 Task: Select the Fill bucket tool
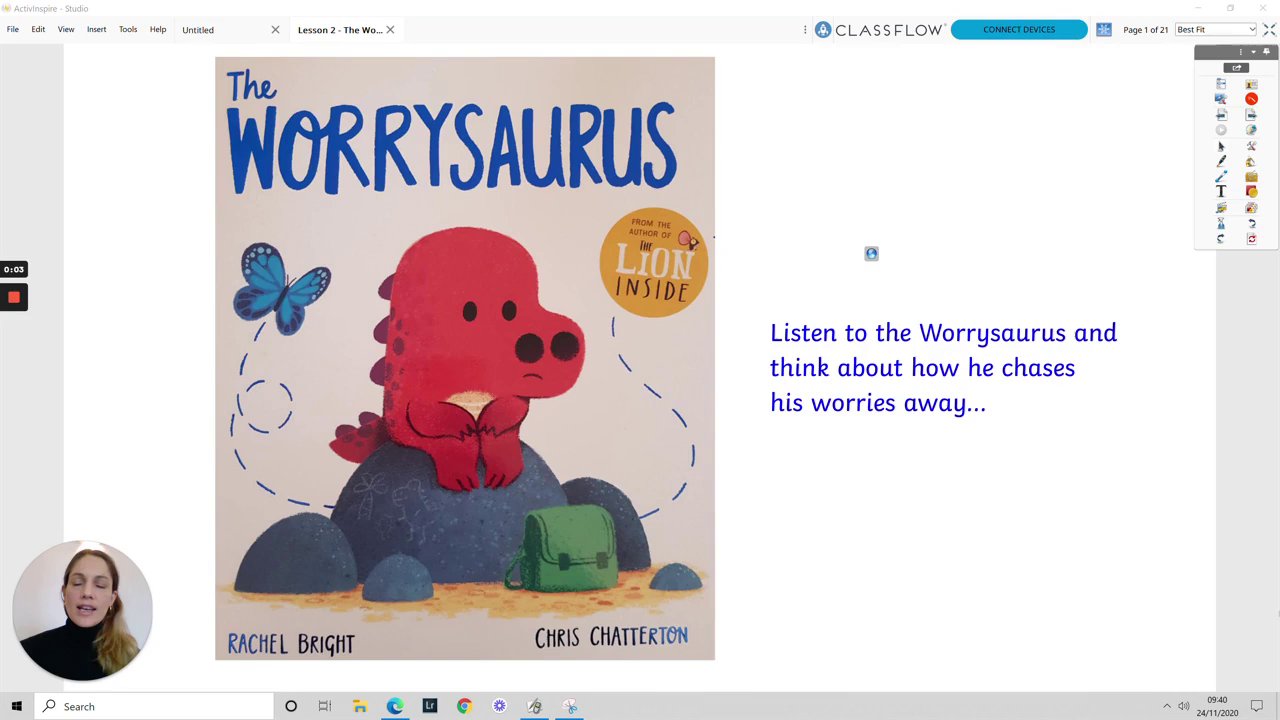tap(1251, 161)
